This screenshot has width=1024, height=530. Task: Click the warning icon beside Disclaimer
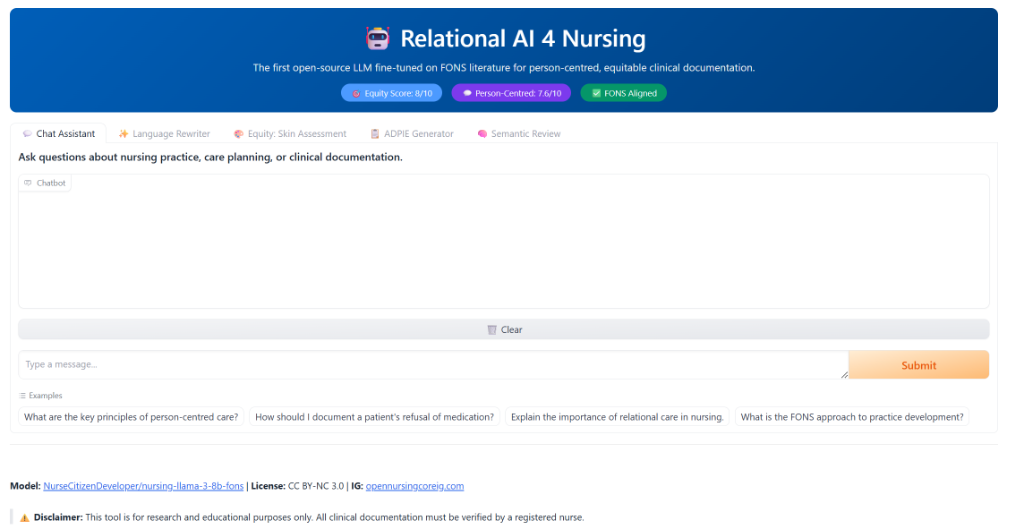tap(25, 518)
